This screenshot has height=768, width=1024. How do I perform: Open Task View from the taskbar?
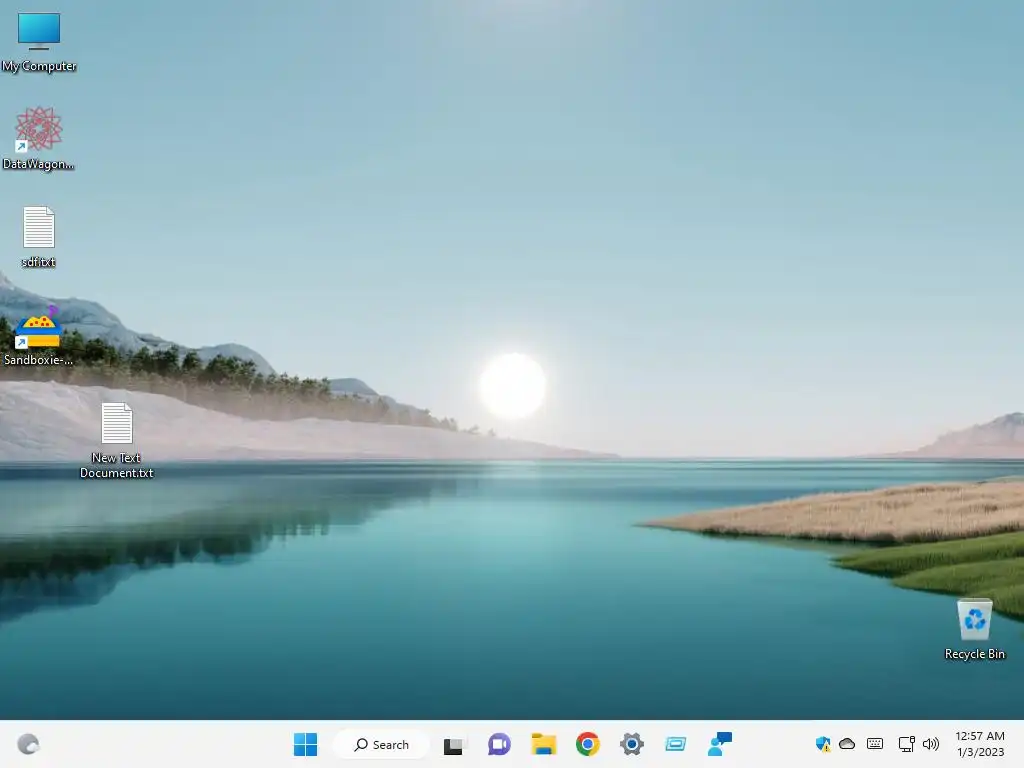click(x=453, y=744)
